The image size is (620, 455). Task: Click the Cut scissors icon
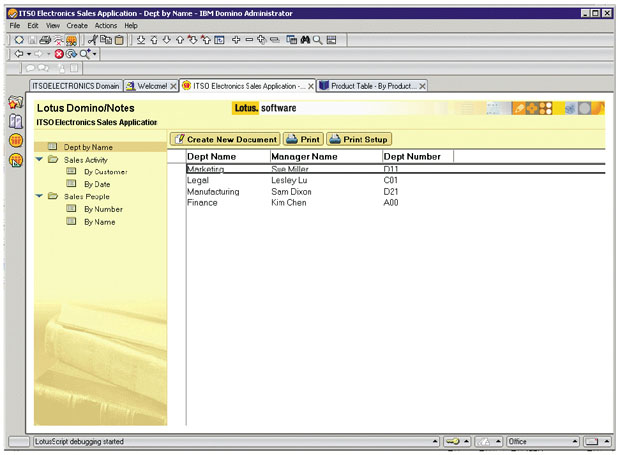coord(93,40)
